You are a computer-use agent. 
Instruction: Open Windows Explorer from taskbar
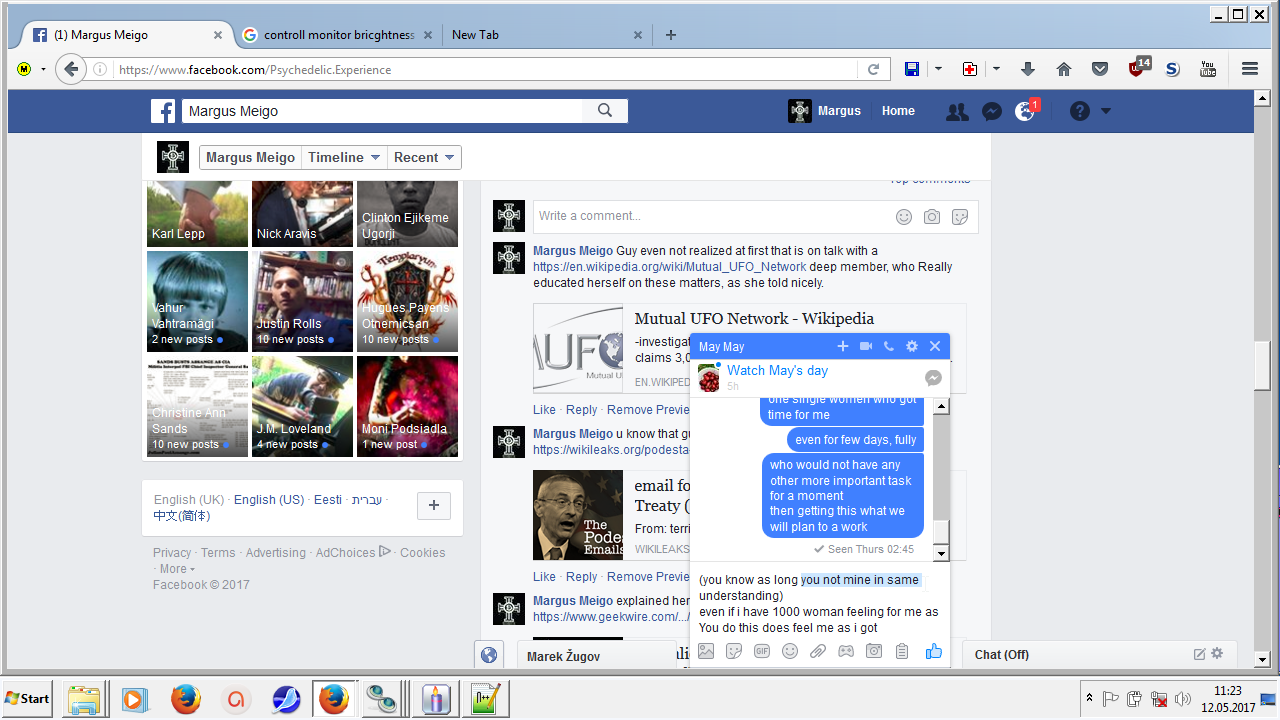tap(85, 698)
